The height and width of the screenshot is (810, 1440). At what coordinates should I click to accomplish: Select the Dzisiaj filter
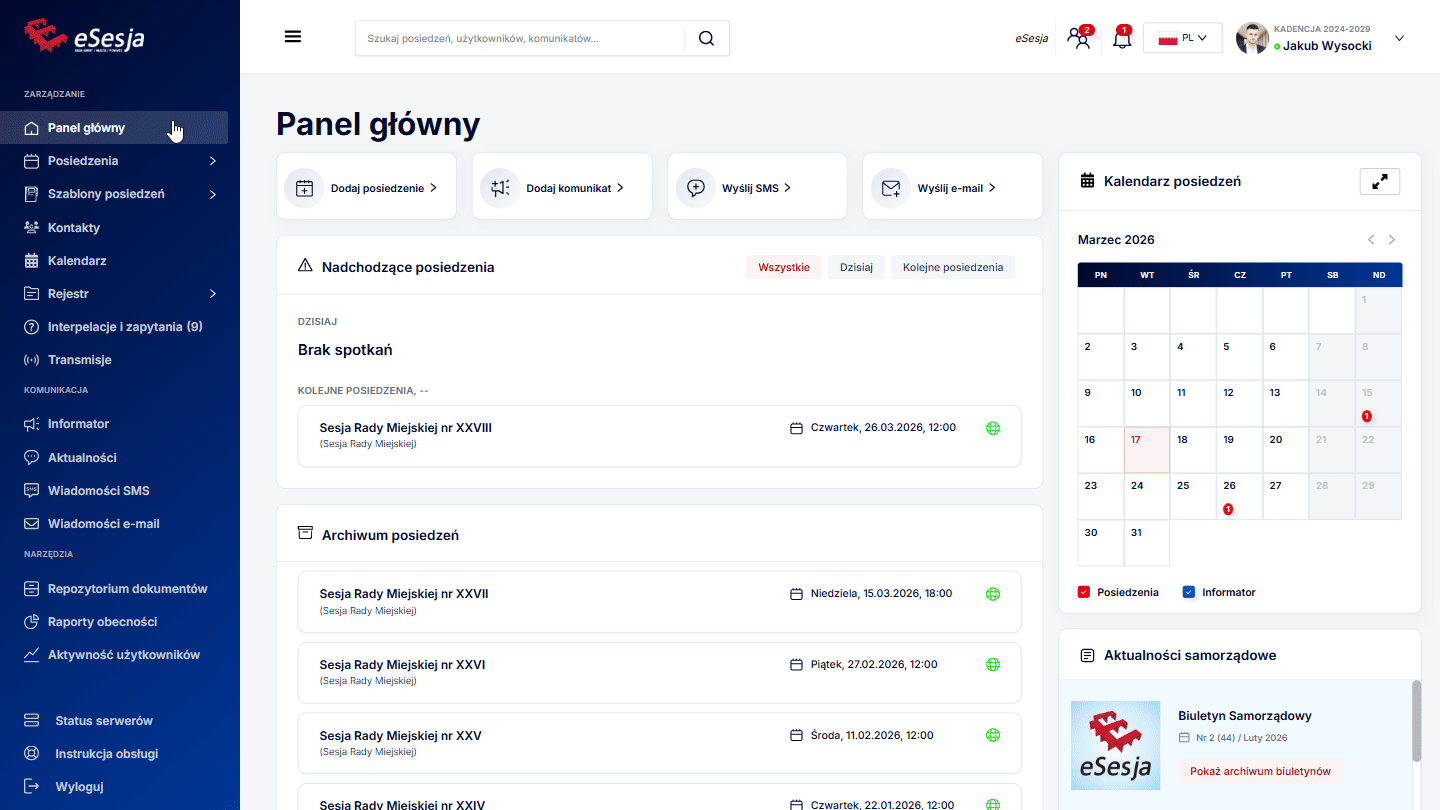point(856,267)
